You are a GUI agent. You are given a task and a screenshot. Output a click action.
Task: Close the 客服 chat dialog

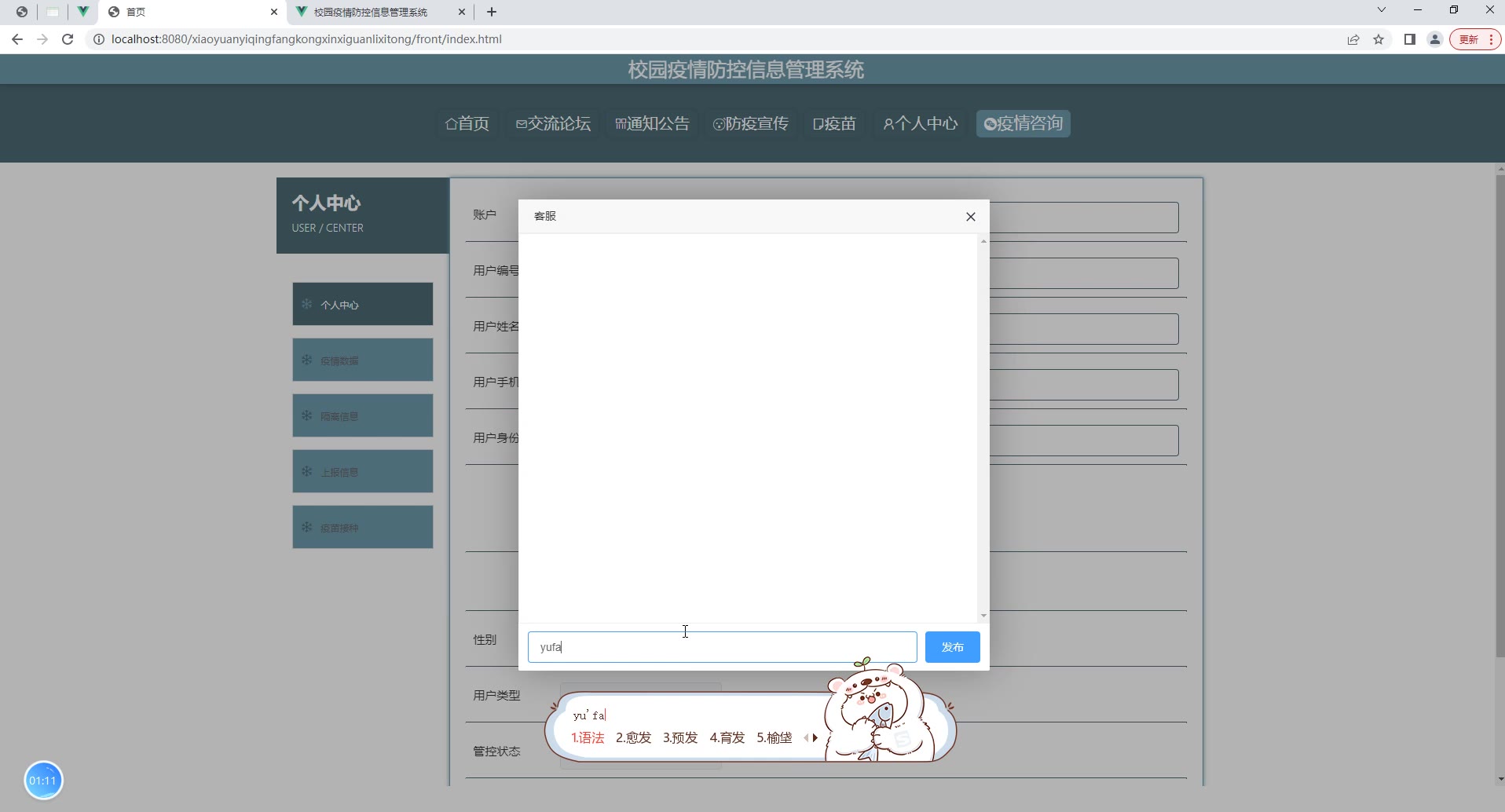pyautogui.click(x=971, y=217)
